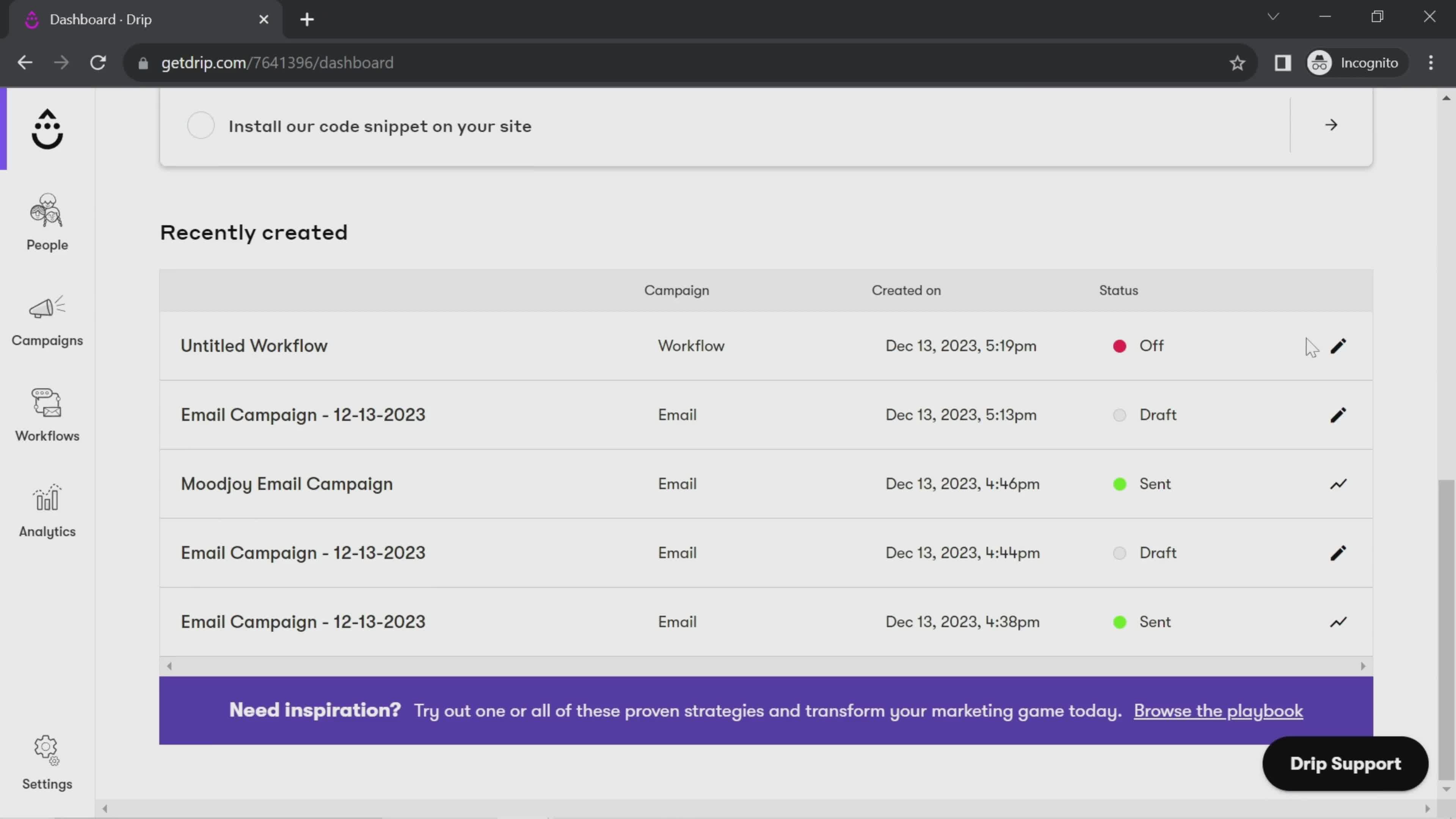Image resolution: width=1456 pixels, height=819 pixels.
Task: Click the Created on column header
Action: (906, 290)
